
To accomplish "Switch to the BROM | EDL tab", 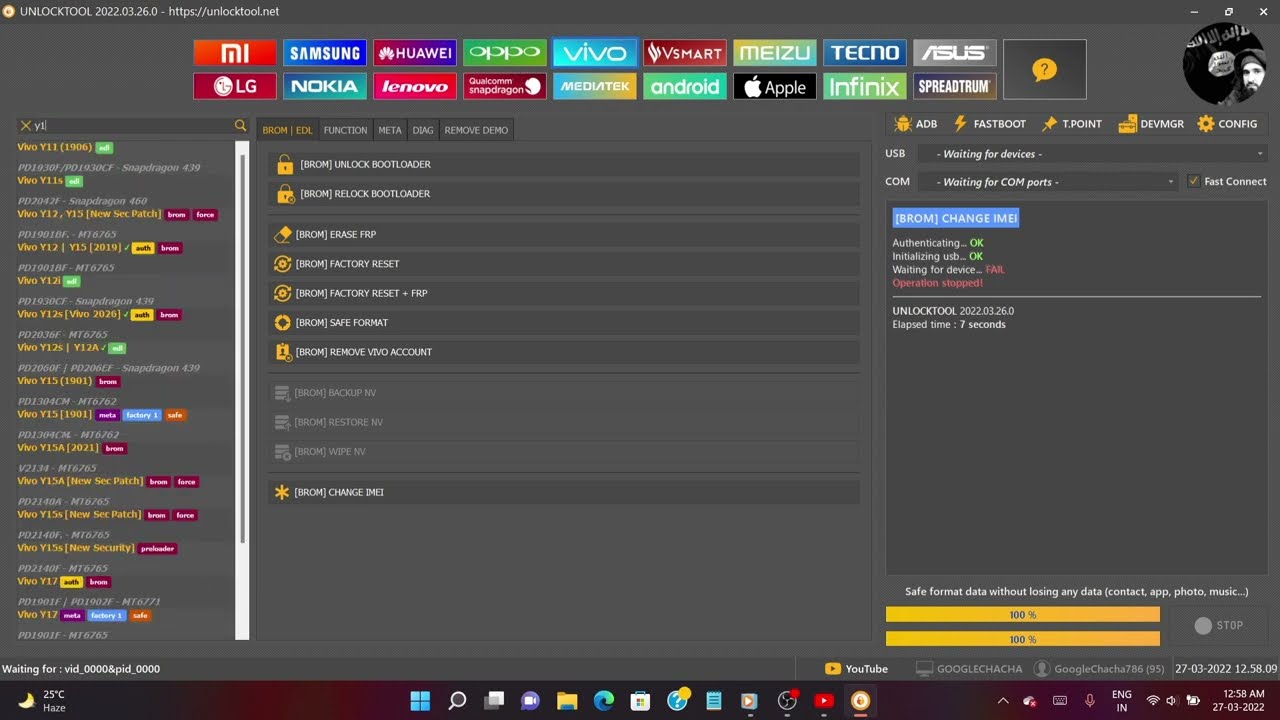I will pyautogui.click(x=288, y=130).
